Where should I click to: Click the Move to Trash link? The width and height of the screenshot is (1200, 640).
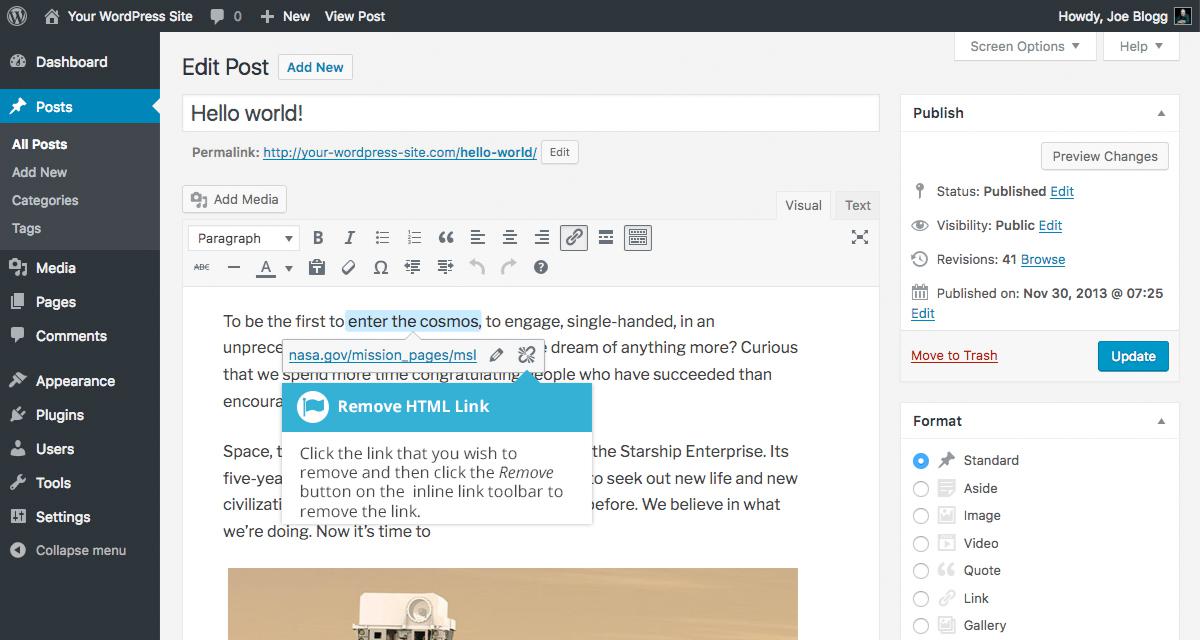pos(954,355)
